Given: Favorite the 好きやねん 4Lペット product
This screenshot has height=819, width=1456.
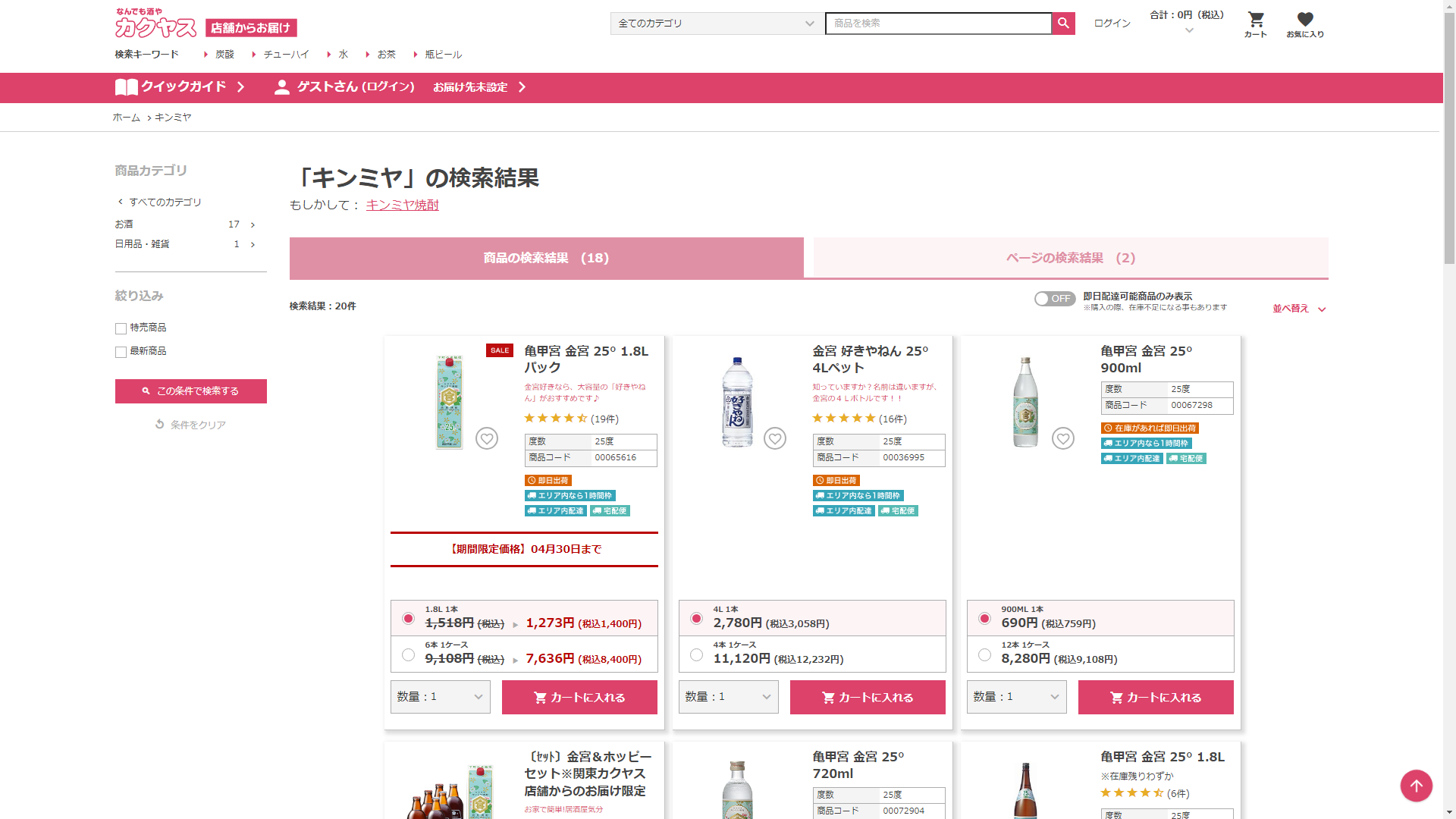Looking at the screenshot, I should (x=775, y=438).
